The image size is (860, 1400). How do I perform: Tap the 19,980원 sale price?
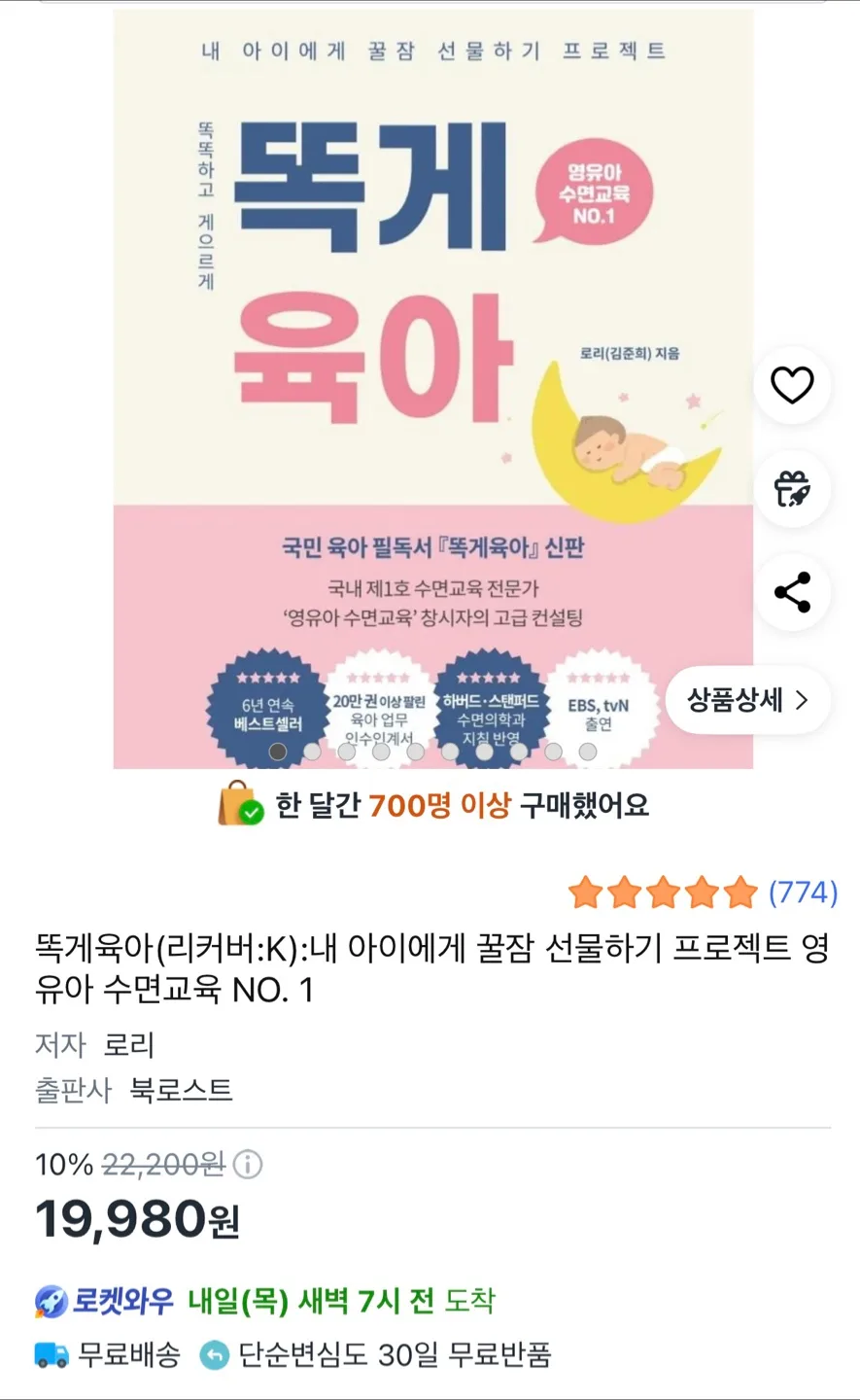pos(137,1219)
